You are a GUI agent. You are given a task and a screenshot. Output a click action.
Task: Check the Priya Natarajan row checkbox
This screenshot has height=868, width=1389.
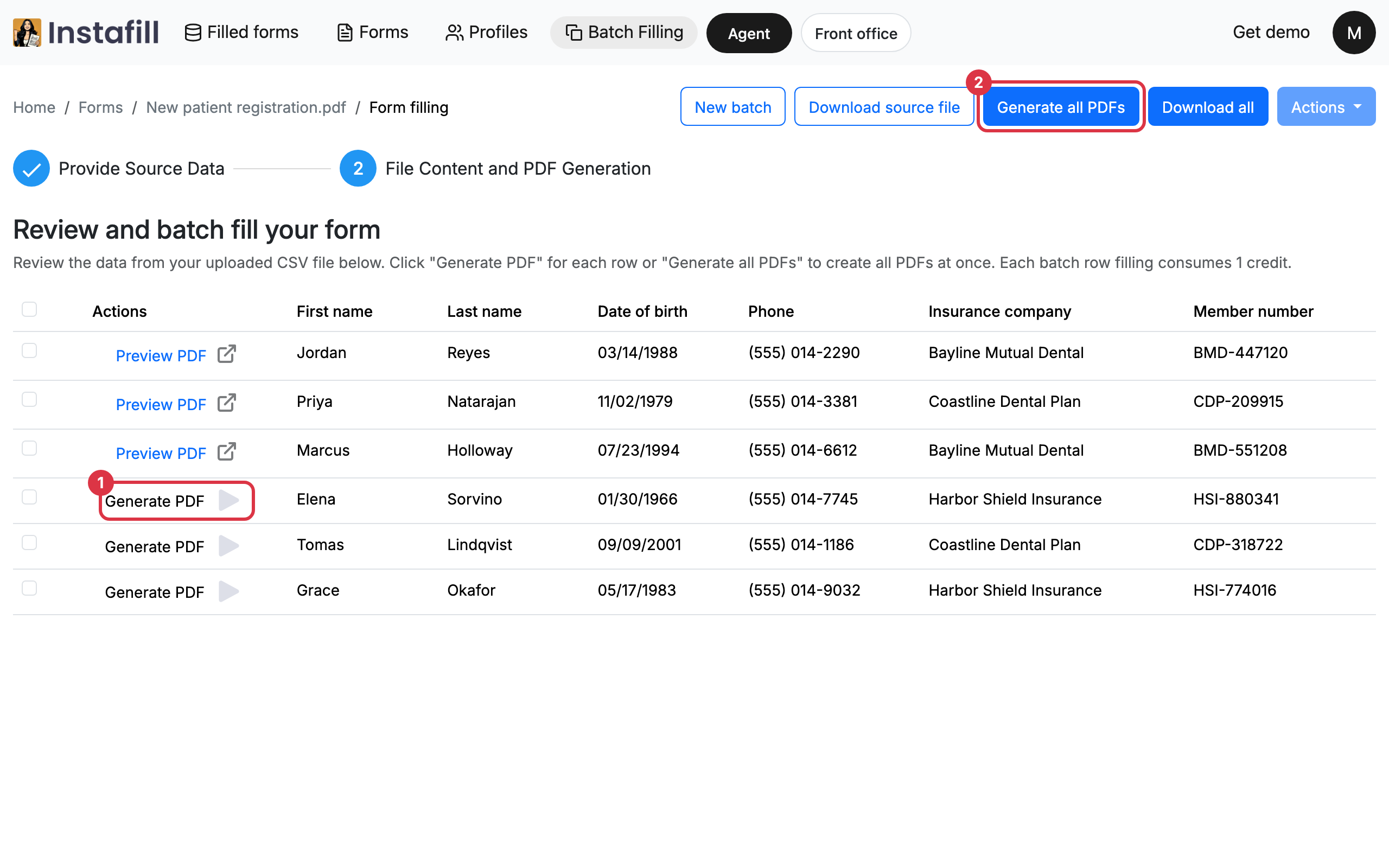coord(29,400)
